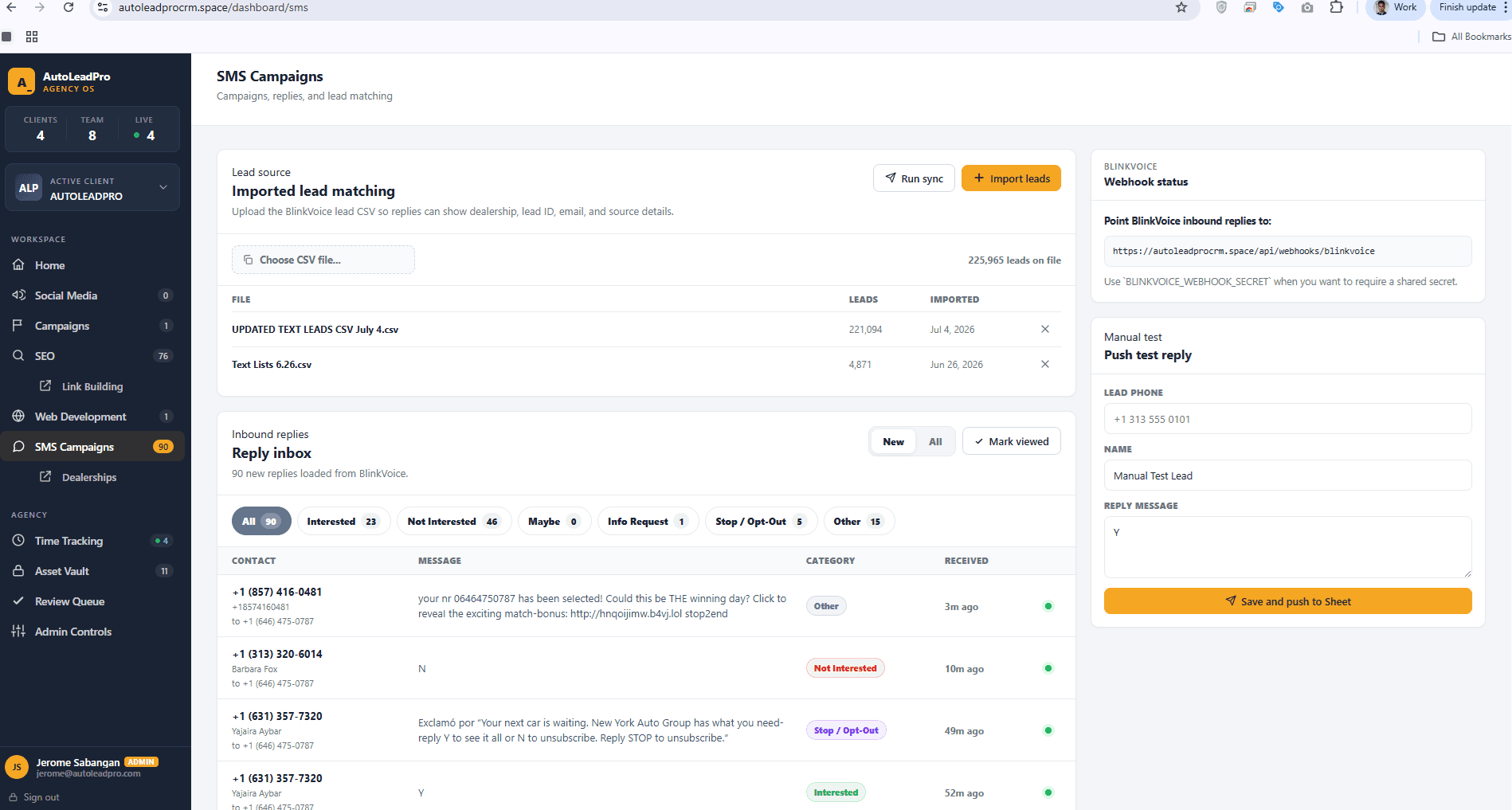Click the Campaigns flag icon

tap(18, 326)
